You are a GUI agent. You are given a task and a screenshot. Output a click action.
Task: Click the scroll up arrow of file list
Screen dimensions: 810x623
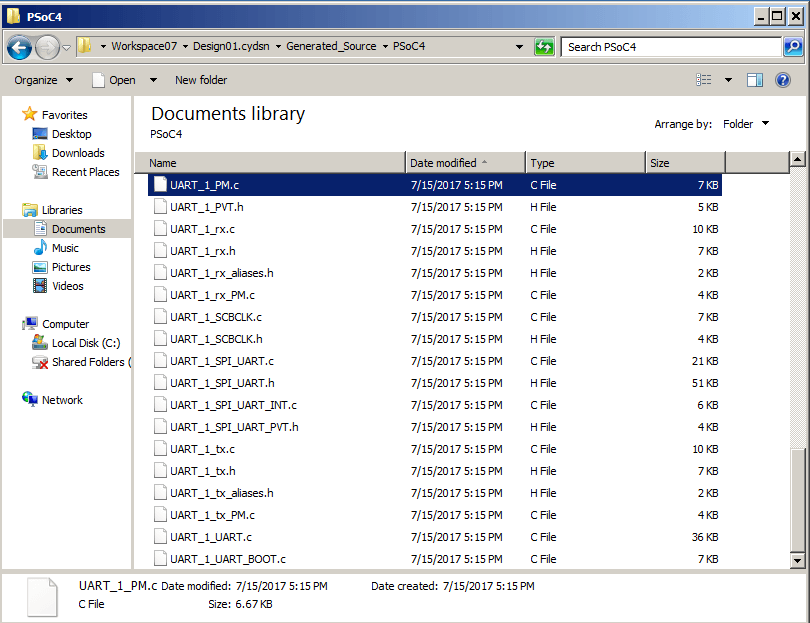coord(797,160)
